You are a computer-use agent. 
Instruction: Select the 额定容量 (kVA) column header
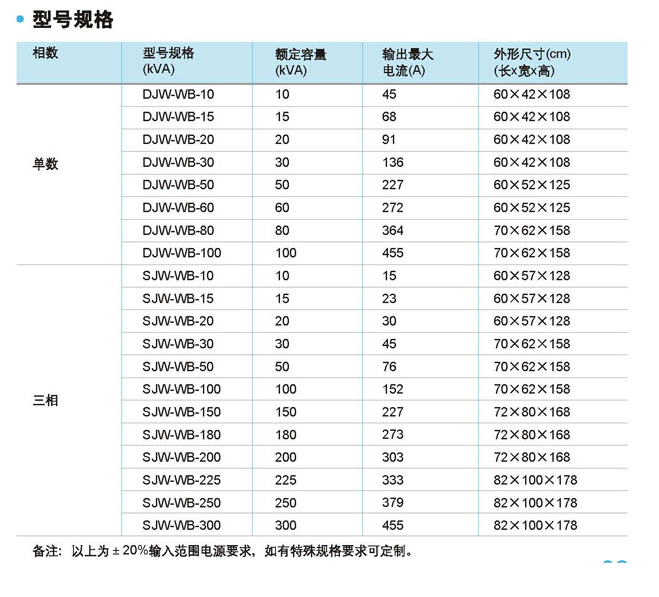[x=300, y=62]
